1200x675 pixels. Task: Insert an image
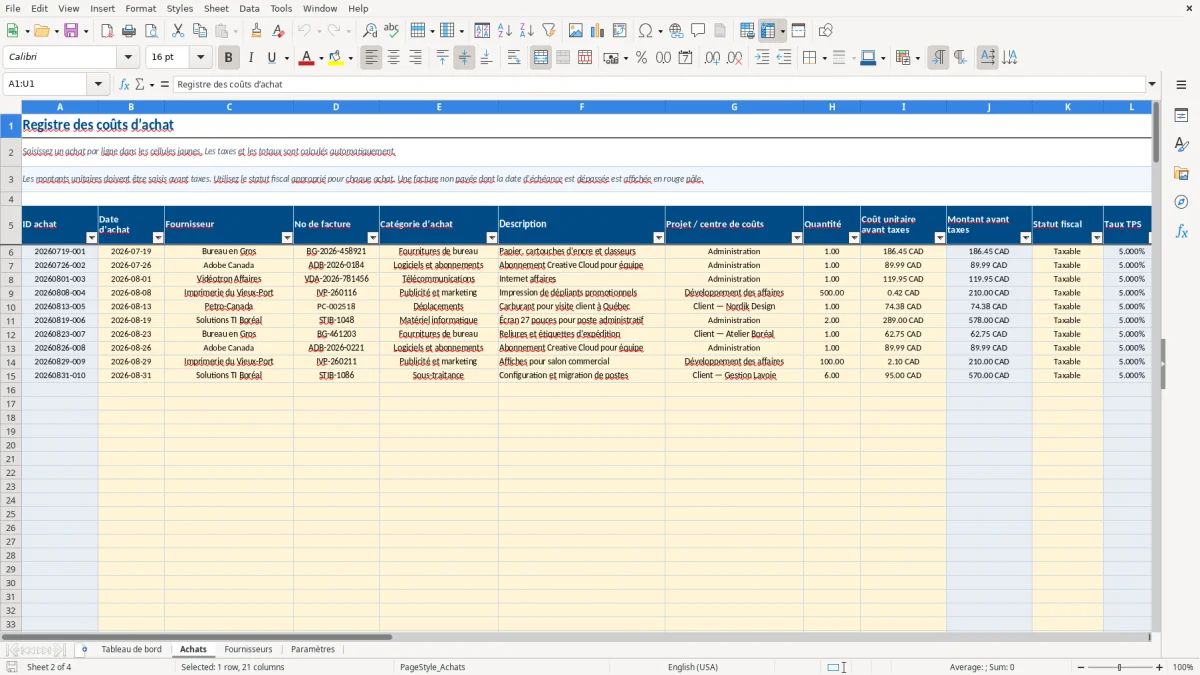click(576, 31)
